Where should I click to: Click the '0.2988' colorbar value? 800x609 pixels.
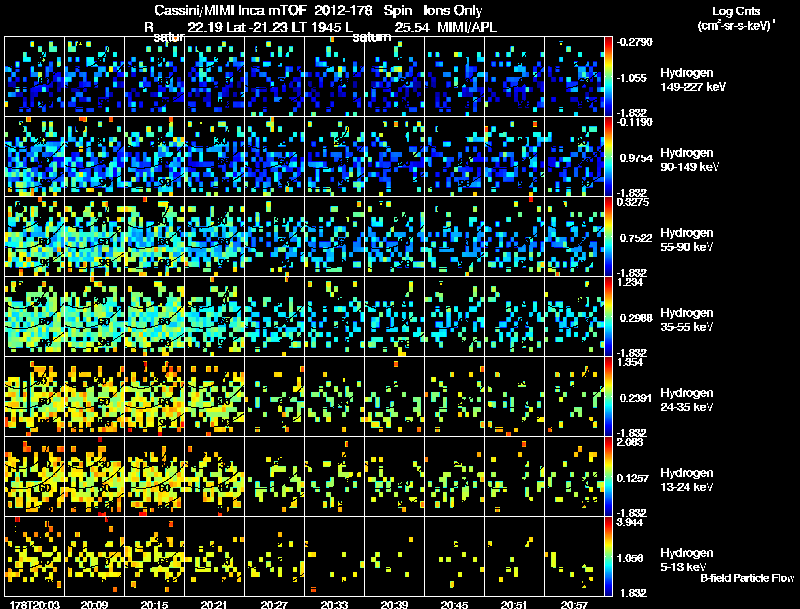[x=636, y=318]
